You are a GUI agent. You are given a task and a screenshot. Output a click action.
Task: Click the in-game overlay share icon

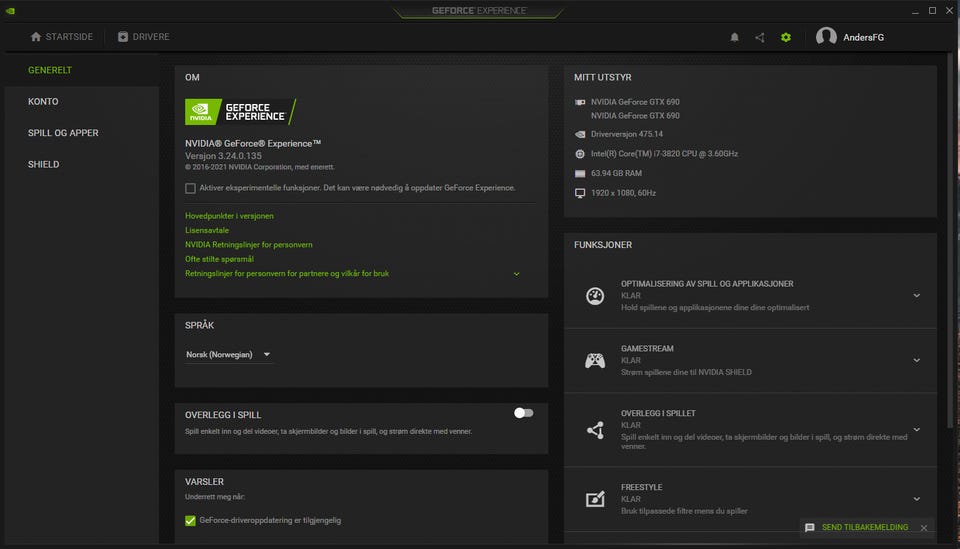[x=595, y=430]
